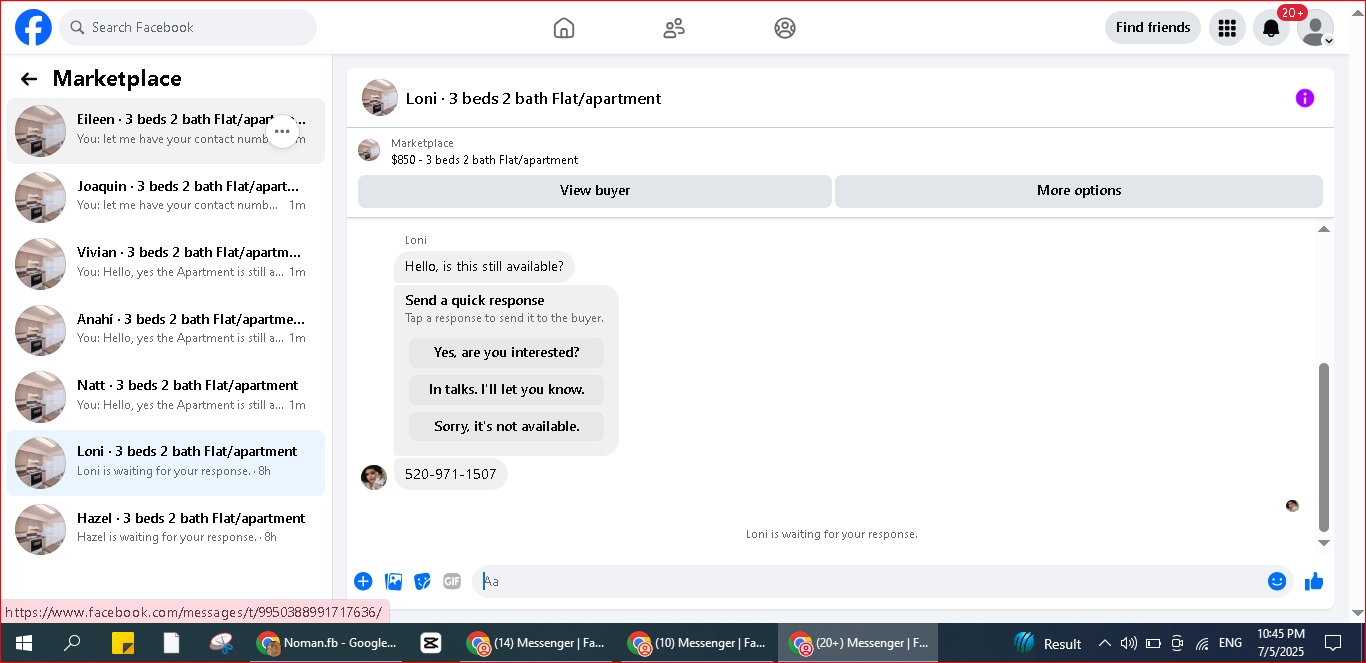
Task: Click the listing thumbnail in chat header
Action: 380,98
